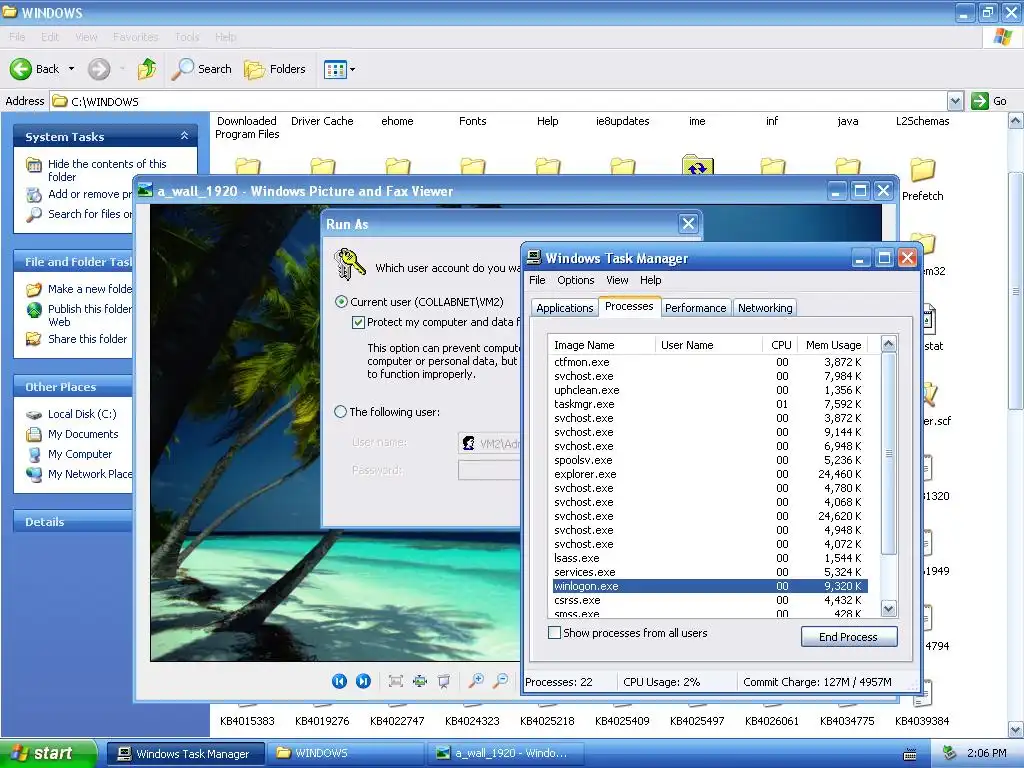
Task: Click Zoom In magnifier in Picture Viewer
Action: click(x=477, y=681)
